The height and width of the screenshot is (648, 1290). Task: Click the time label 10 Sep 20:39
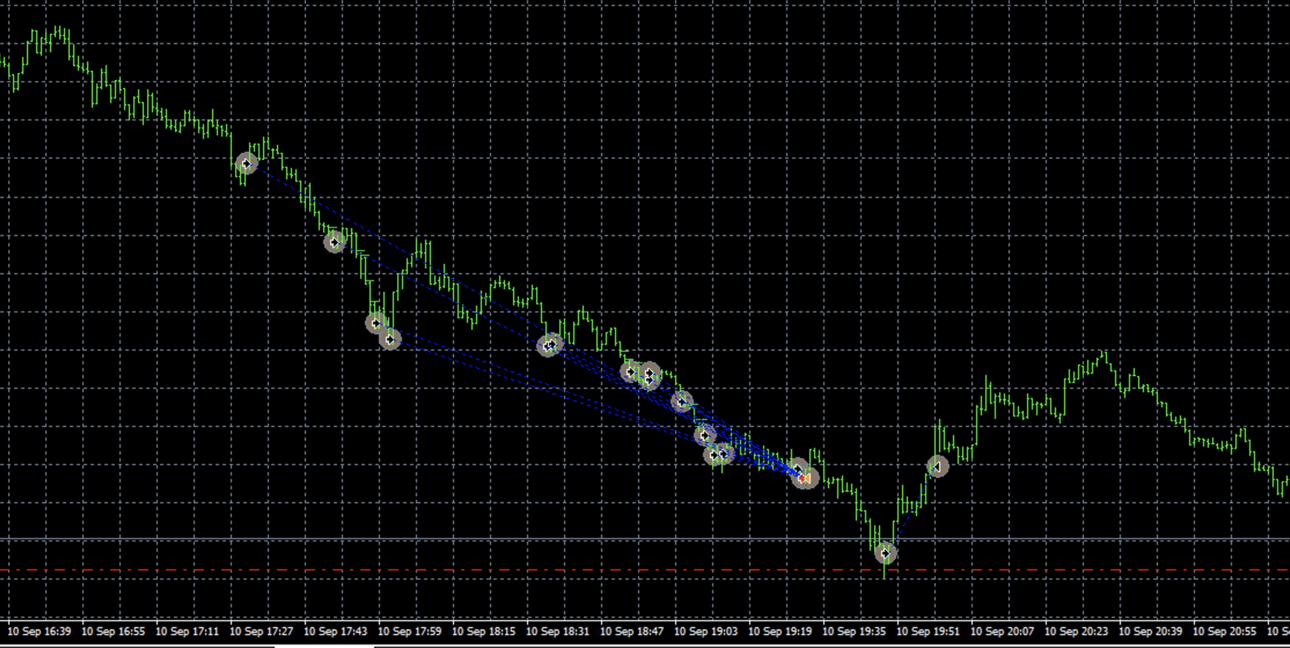(1151, 632)
